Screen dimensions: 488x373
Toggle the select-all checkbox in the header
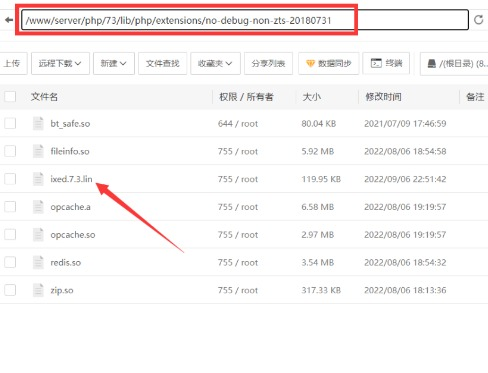pos(10,97)
